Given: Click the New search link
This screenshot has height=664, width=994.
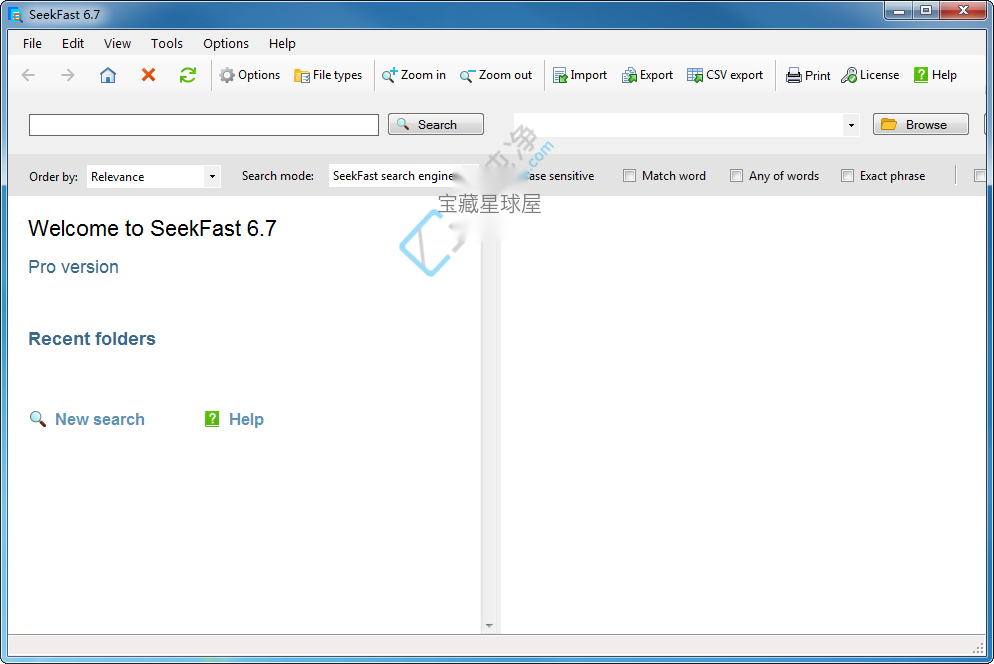Looking at the screenshot, I should (x=100, y=419).
